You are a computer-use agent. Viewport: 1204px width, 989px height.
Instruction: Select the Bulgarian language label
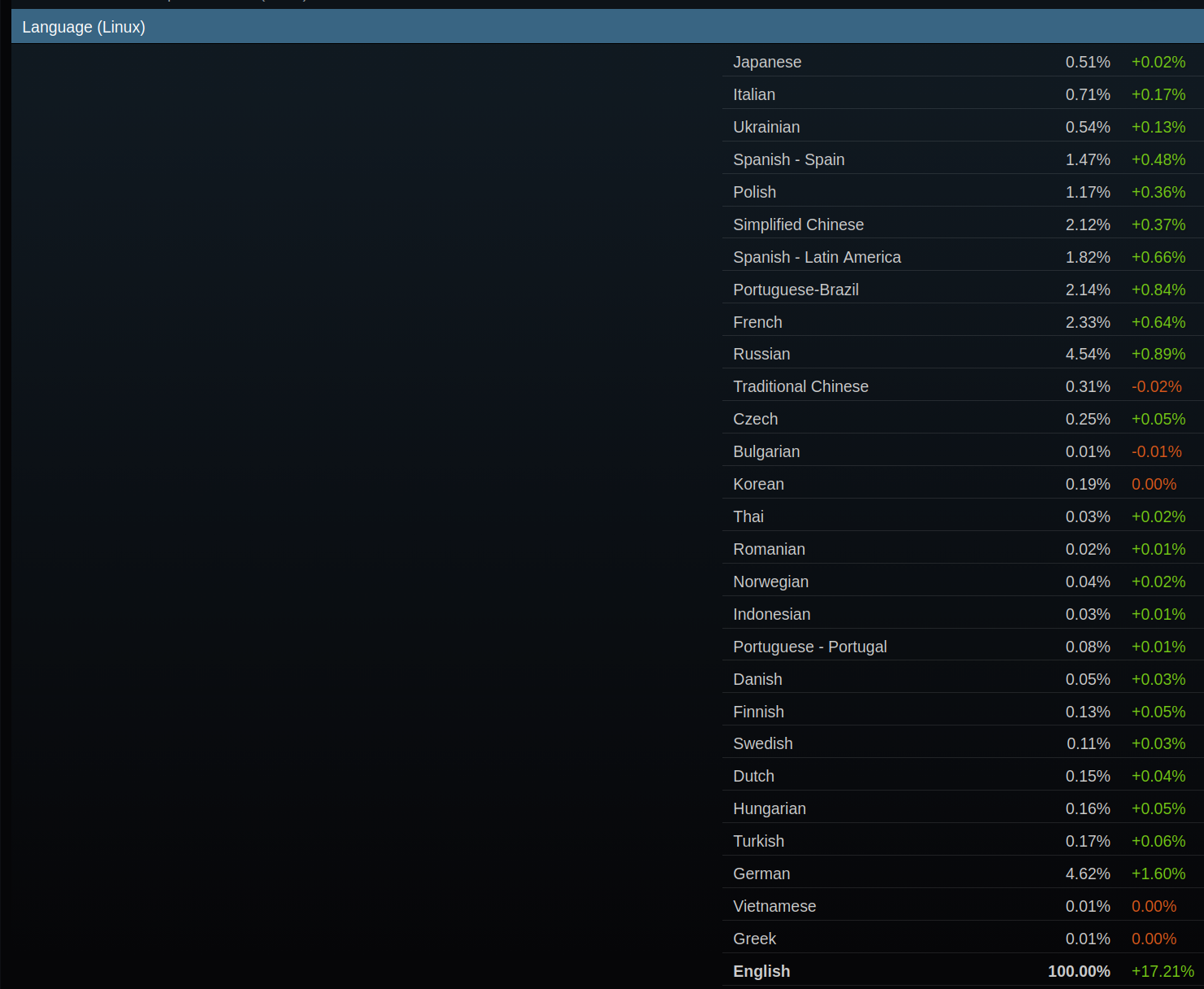pyautogui.click(x=767, y=451)
